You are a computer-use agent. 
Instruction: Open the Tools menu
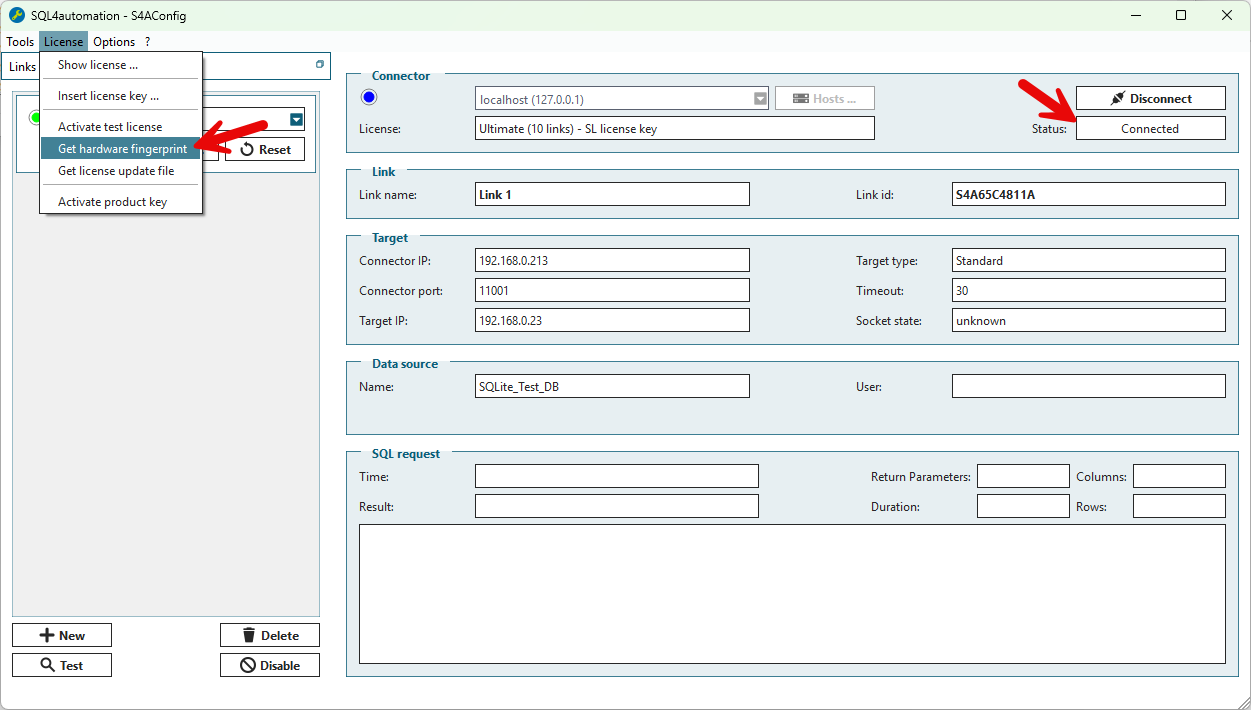[20, 42]
